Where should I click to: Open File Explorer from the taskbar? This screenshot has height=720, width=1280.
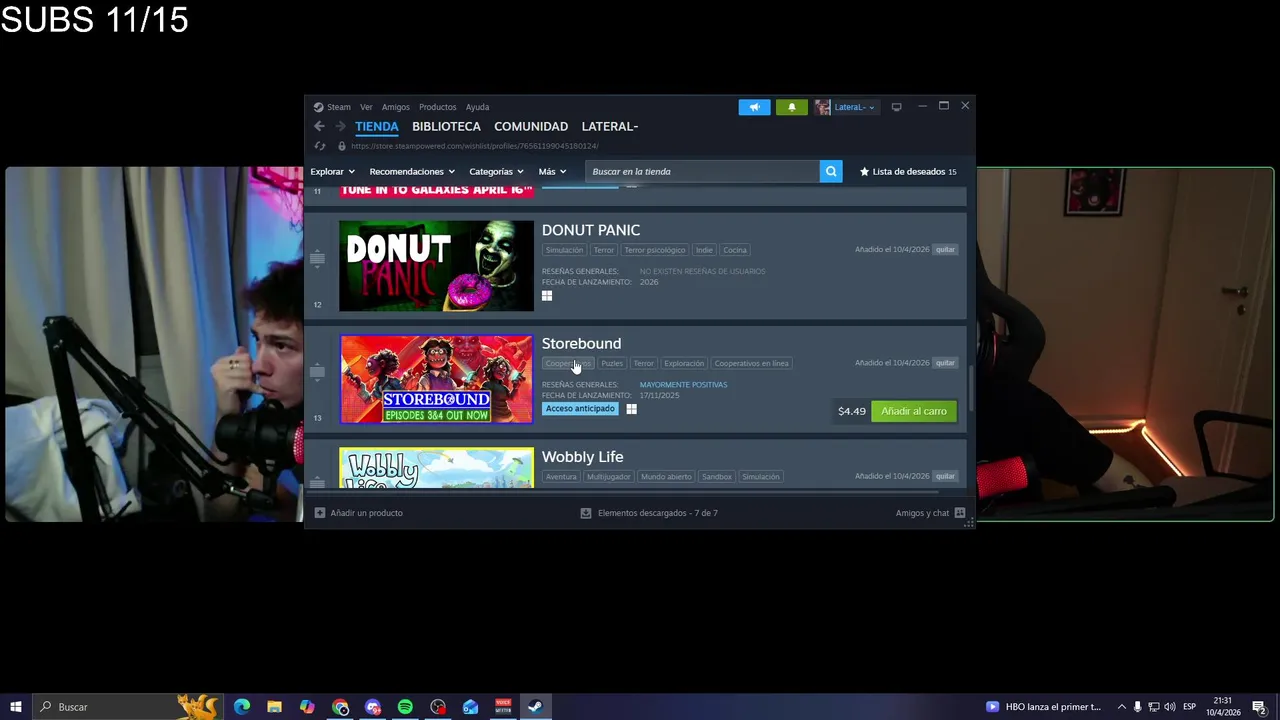[x=274, y=707]
